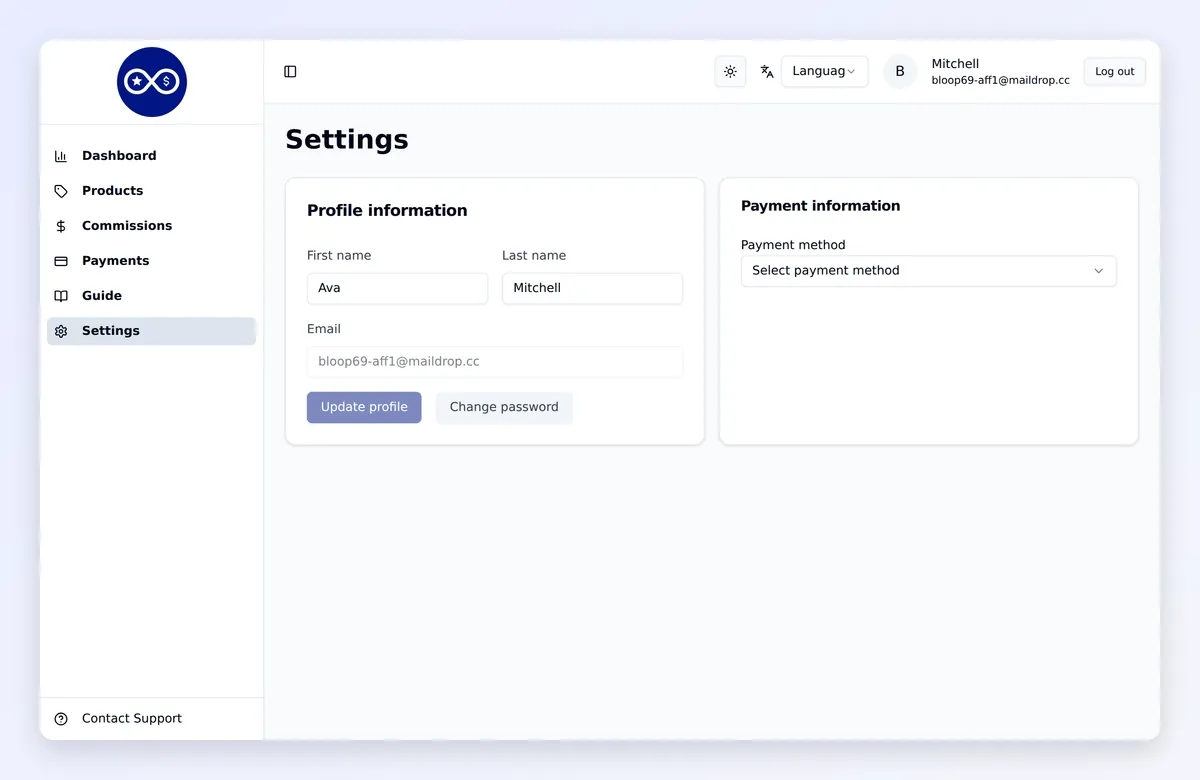Viewport: 1200px width, 780px height.
Task: Select Settings in the sidebar
Action: (x=151, y=331)
